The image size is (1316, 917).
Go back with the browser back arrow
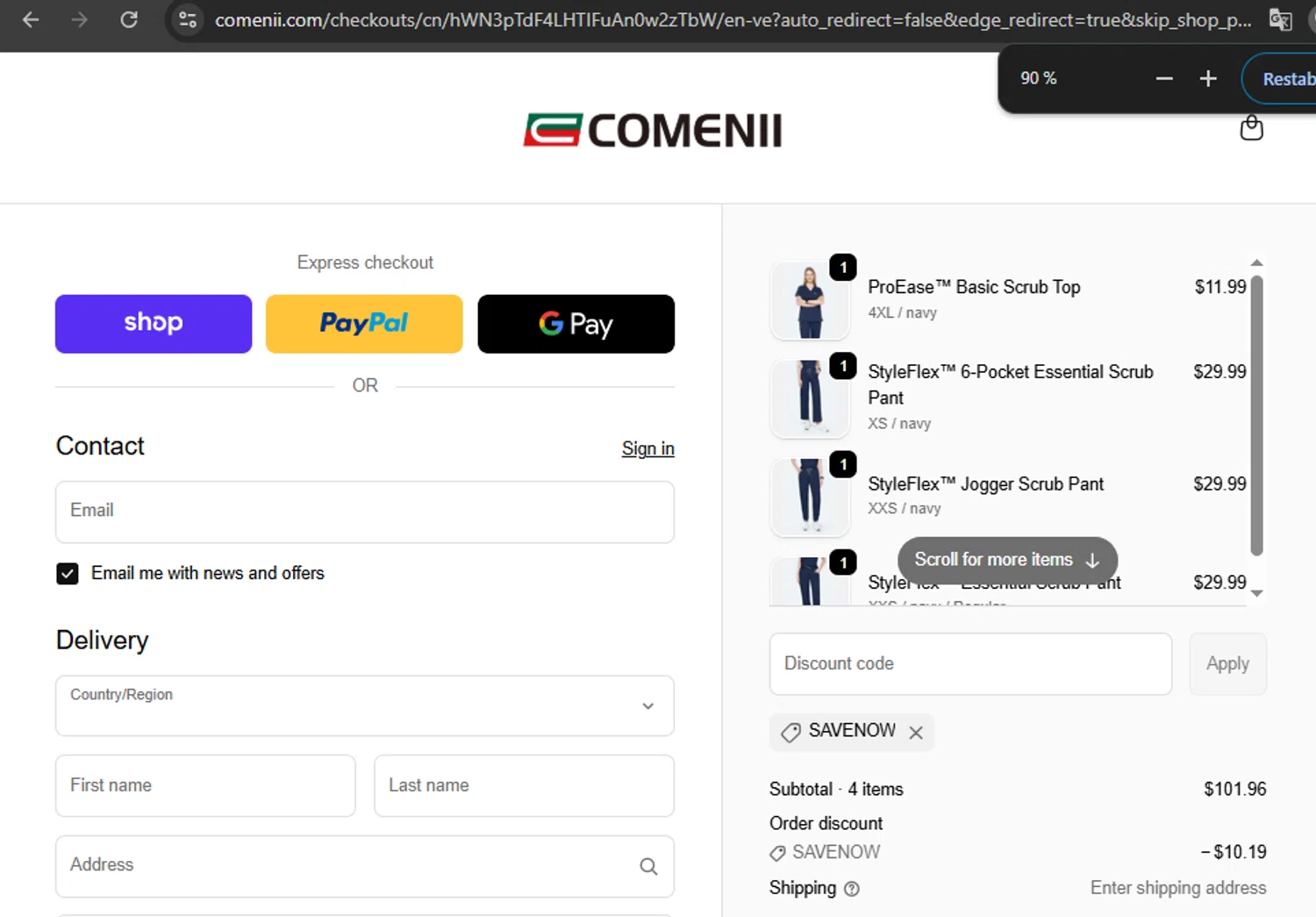[x=31, y=19]
